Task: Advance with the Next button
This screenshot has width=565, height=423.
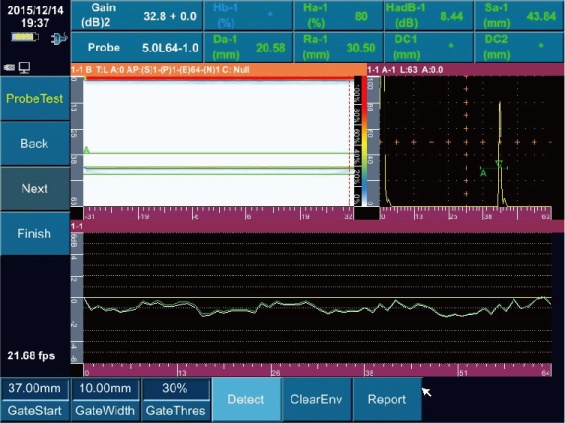Action: tap(35, 188)
